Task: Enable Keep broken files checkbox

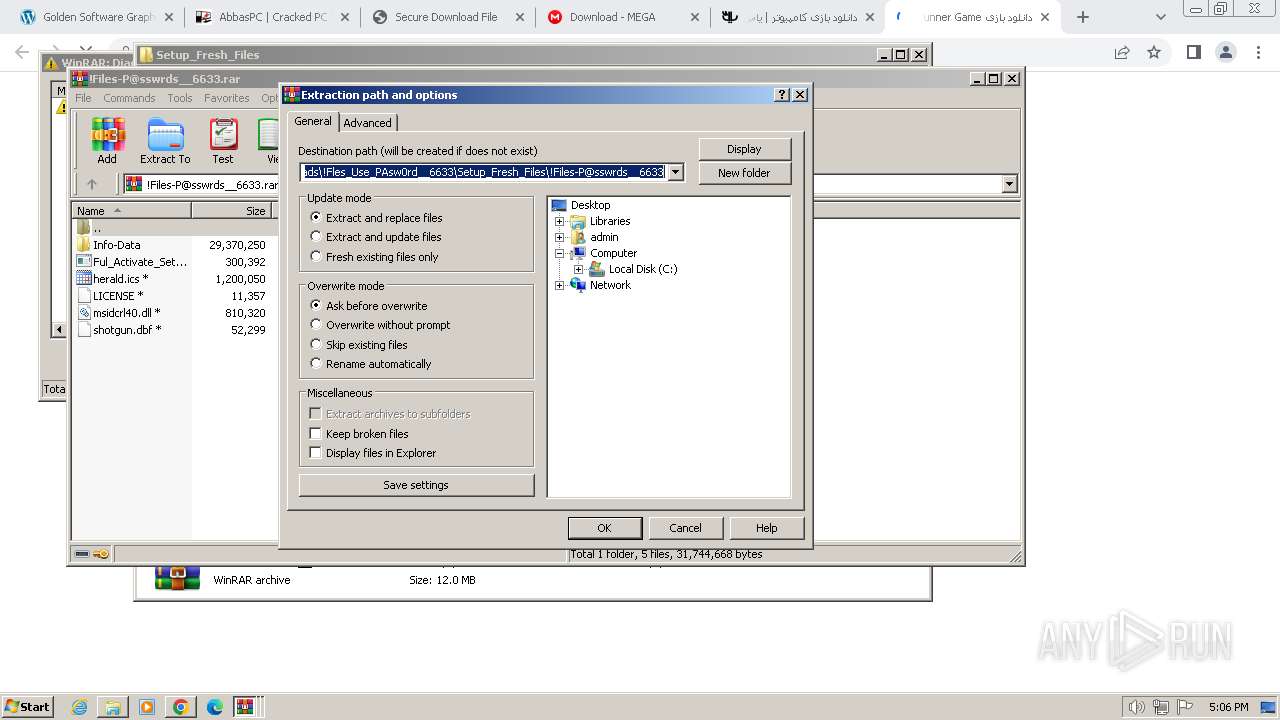Action: tap(315, 434)
